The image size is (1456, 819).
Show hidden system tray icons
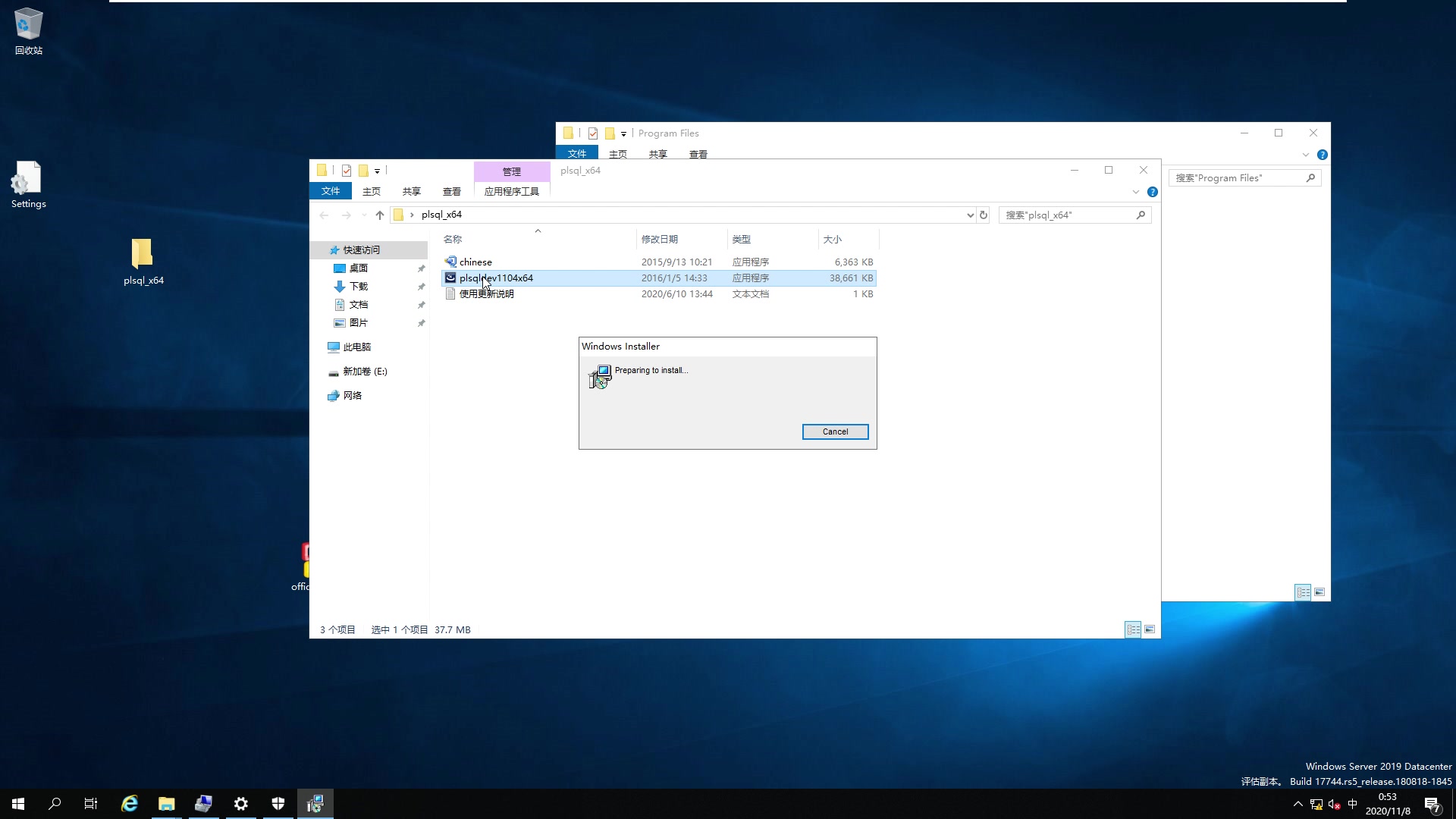click(1298, 804)
